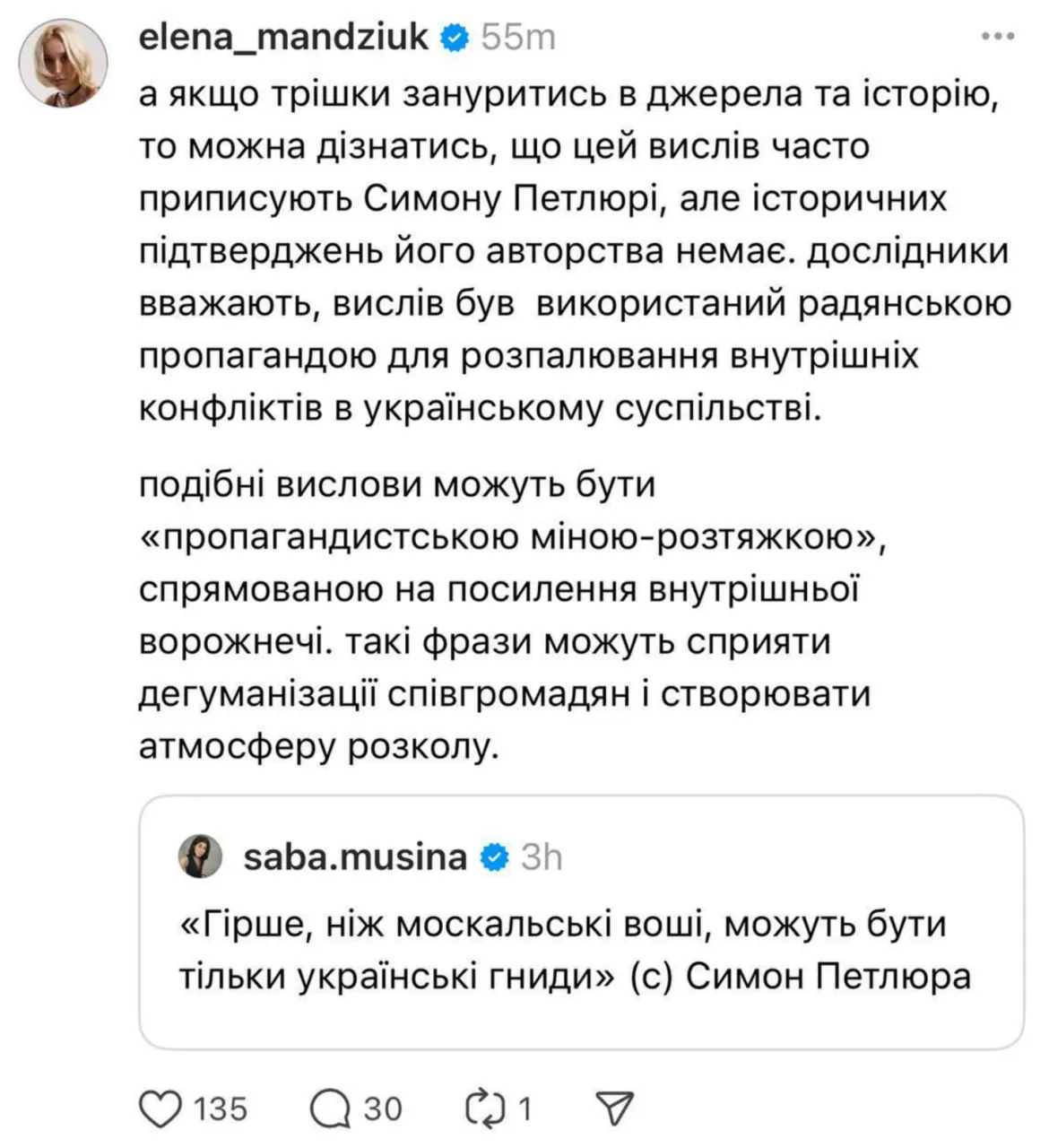
Task: Open the quoted post card's blank area
Action: pyautogui.click(x=807, y=1022)
